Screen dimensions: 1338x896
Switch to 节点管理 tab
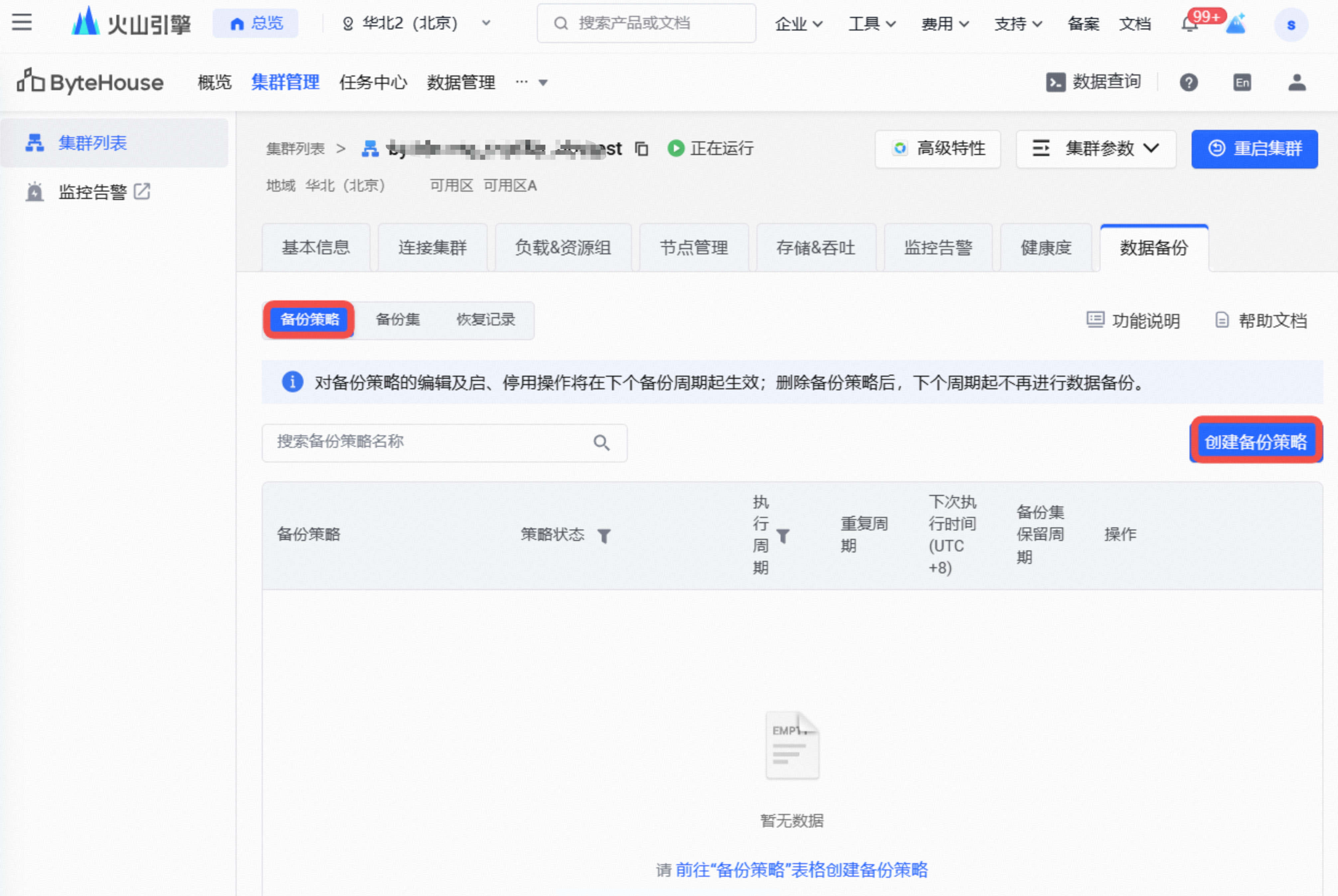click(x=694, y=247)
